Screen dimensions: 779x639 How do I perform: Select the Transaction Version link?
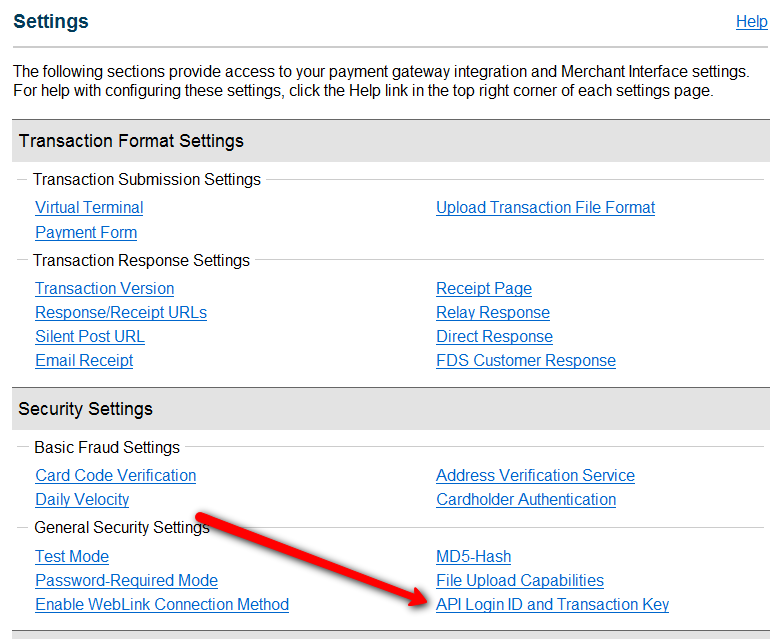[104, 289]
